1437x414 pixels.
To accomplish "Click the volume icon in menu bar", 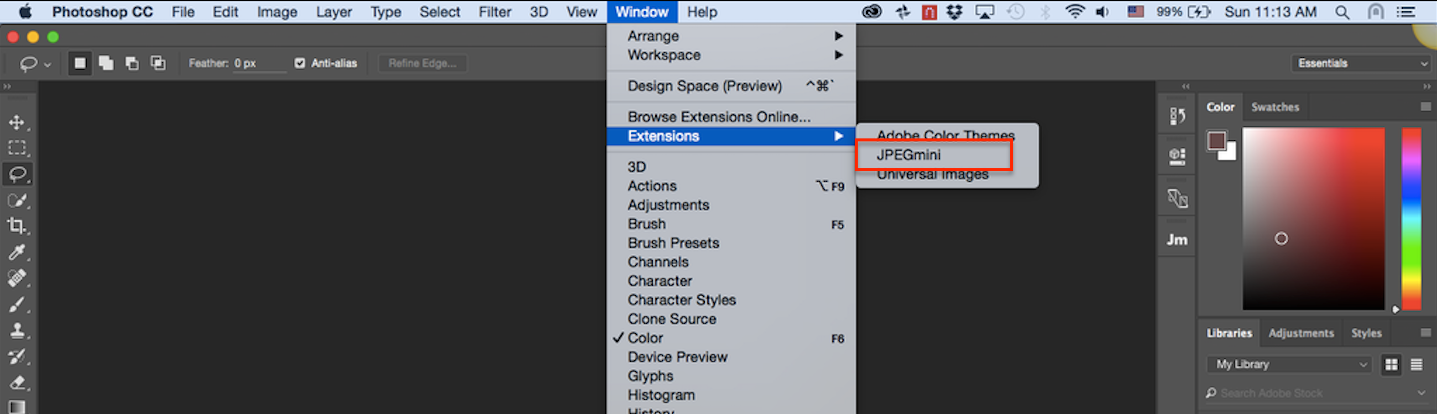I will click(x=1102, y=12).
